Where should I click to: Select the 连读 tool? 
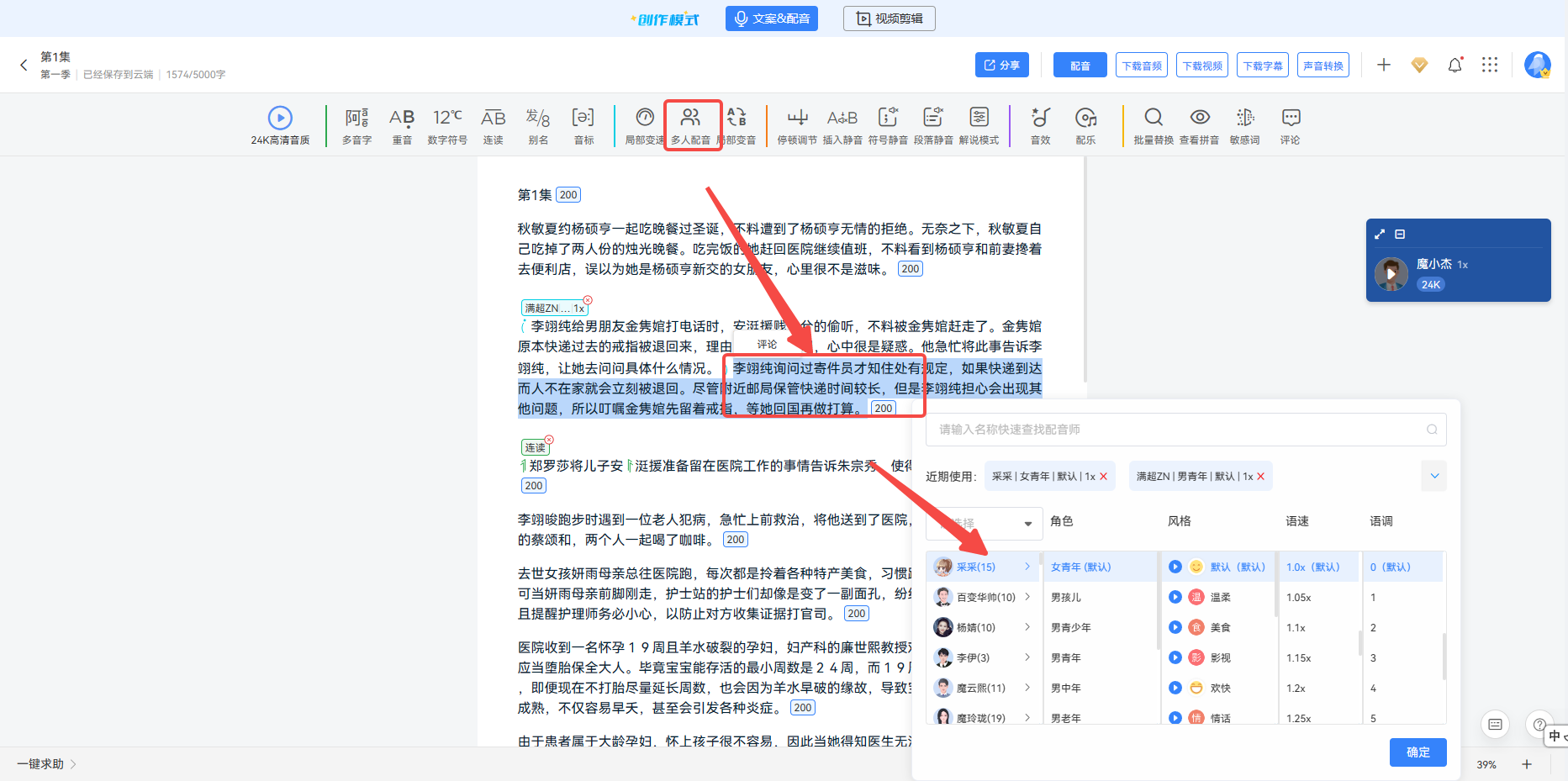click(x=493, y=126)
